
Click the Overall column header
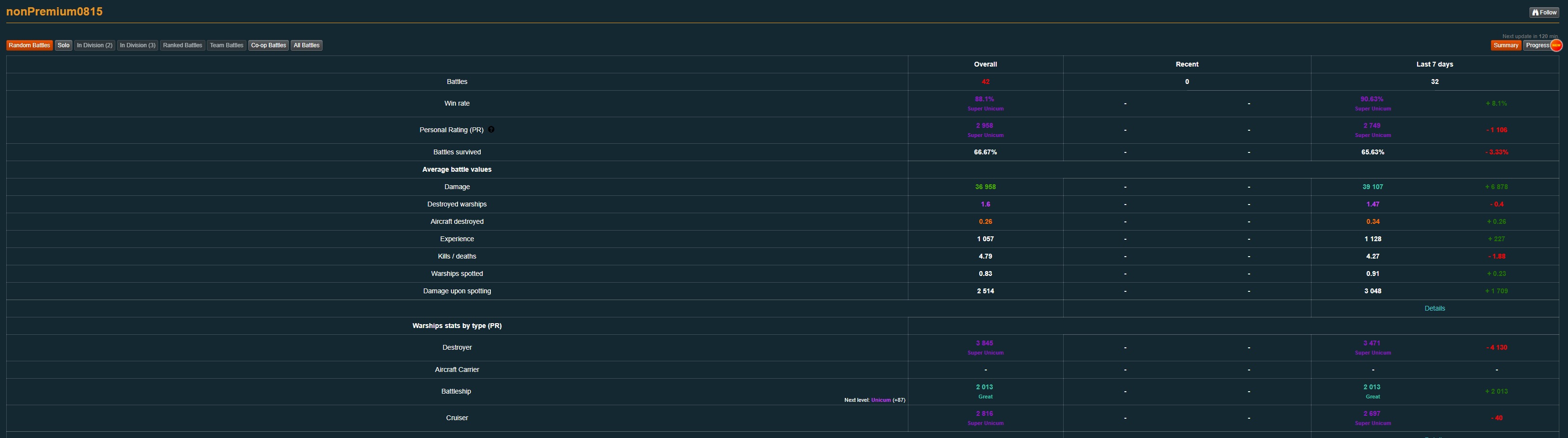[986, 64]
